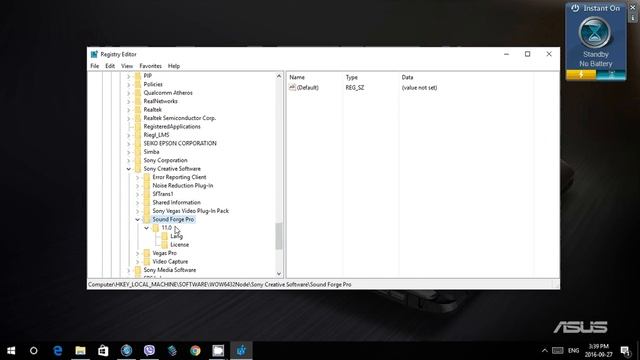Open File Explorer from taskbar
Image resolution: width=640 pixels, height=360 pixels.
(x=80, y=351)
